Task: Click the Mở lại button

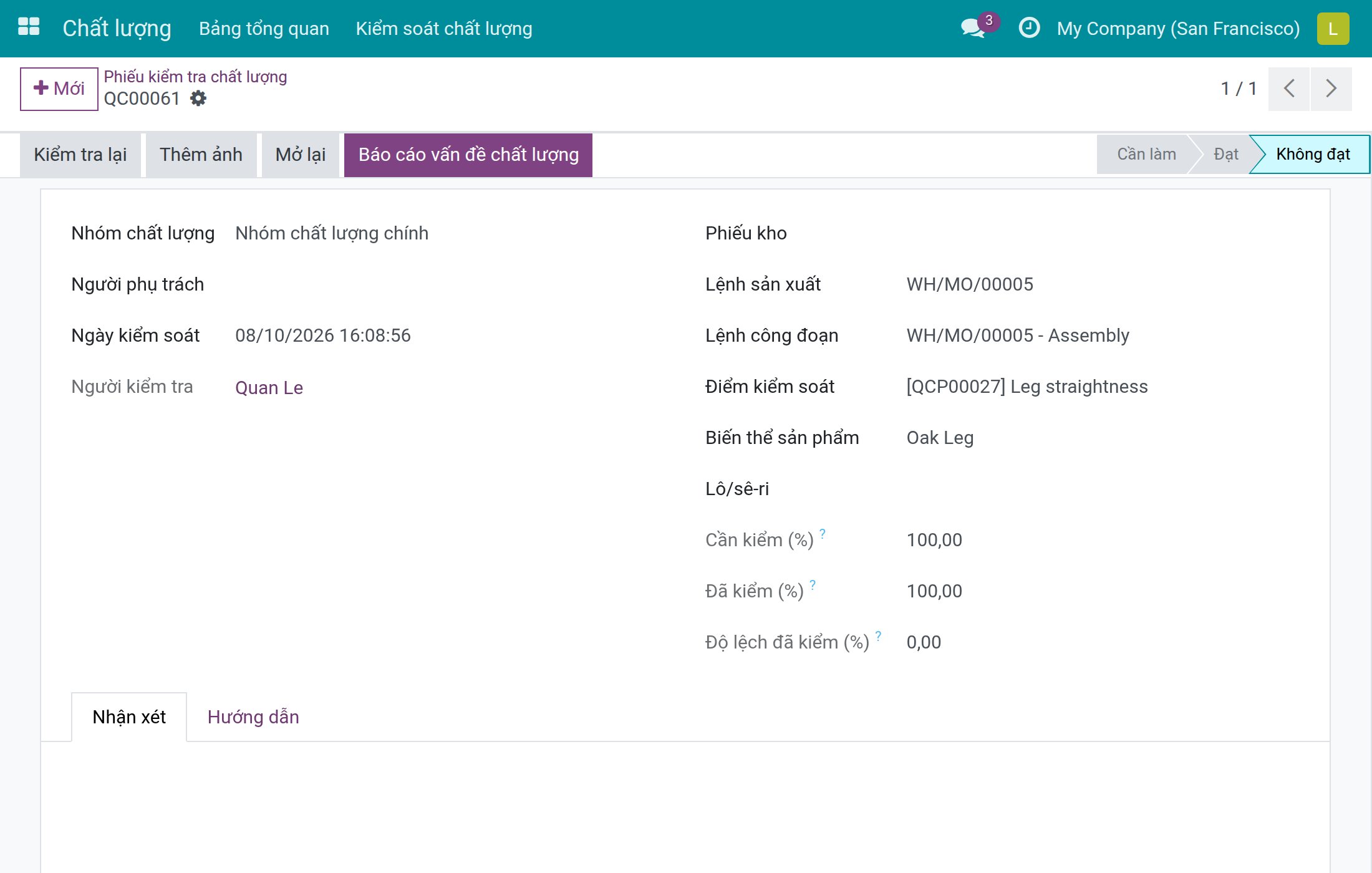Action: tap(301, 155)
